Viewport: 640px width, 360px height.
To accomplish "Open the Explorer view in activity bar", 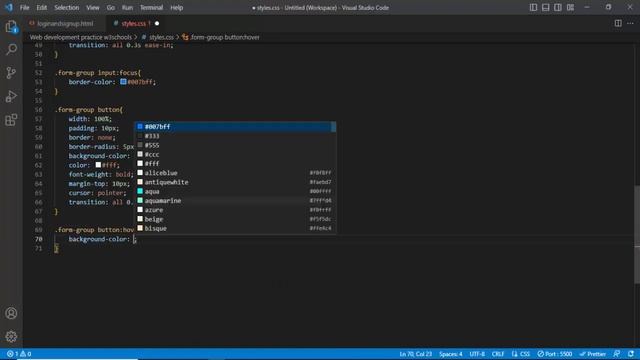I will click(11, 27).
